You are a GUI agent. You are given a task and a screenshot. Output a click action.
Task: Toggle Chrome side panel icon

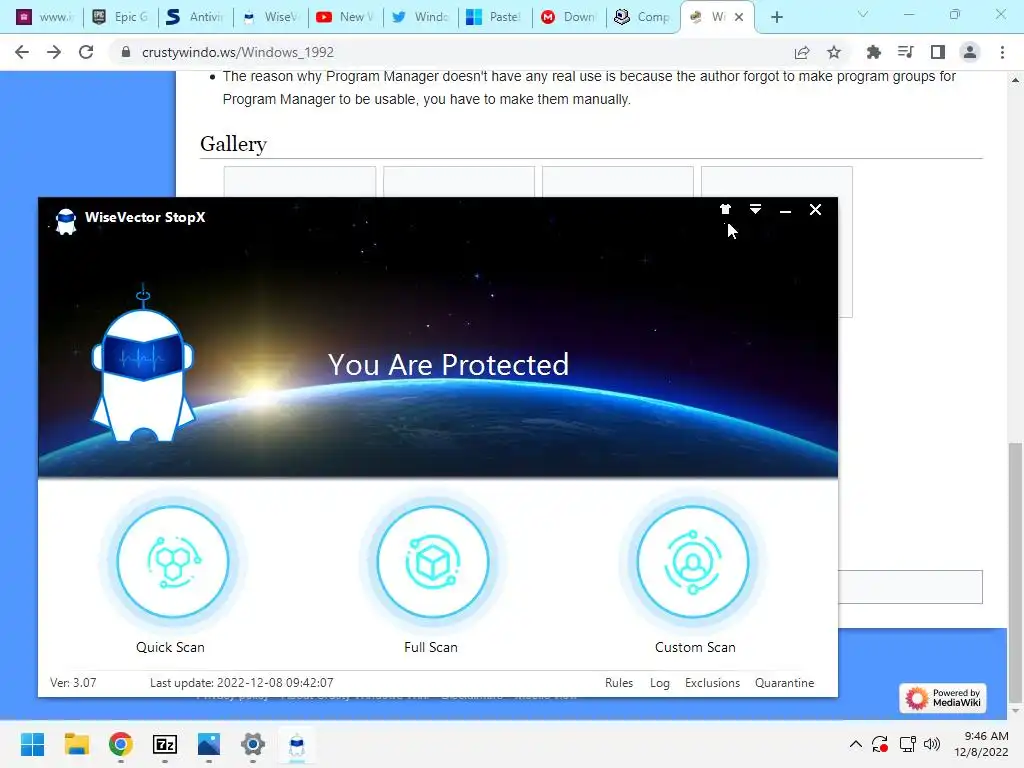pyautogui.click(x=938, y=52)
